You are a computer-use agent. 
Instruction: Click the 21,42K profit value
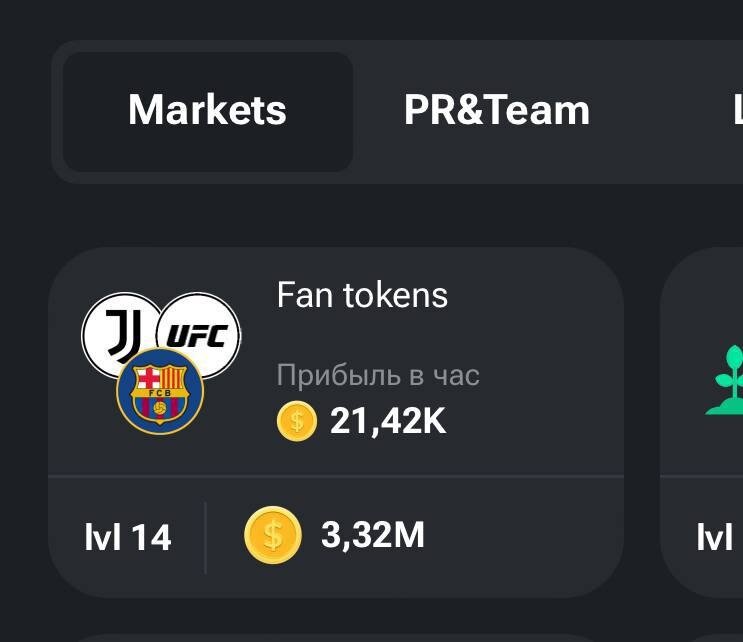pos(388,420)
